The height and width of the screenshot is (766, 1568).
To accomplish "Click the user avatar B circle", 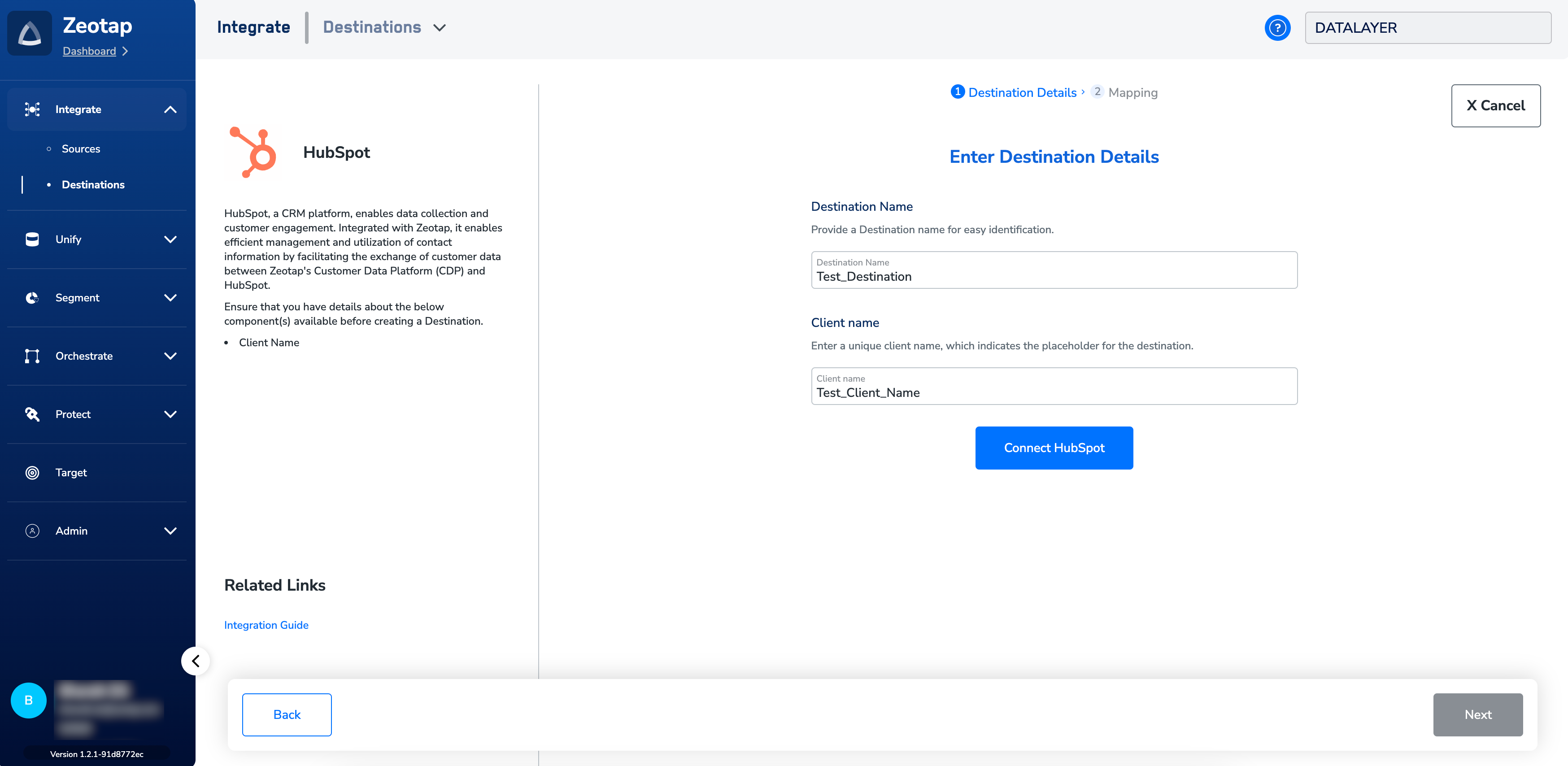I will coord(29,700).
